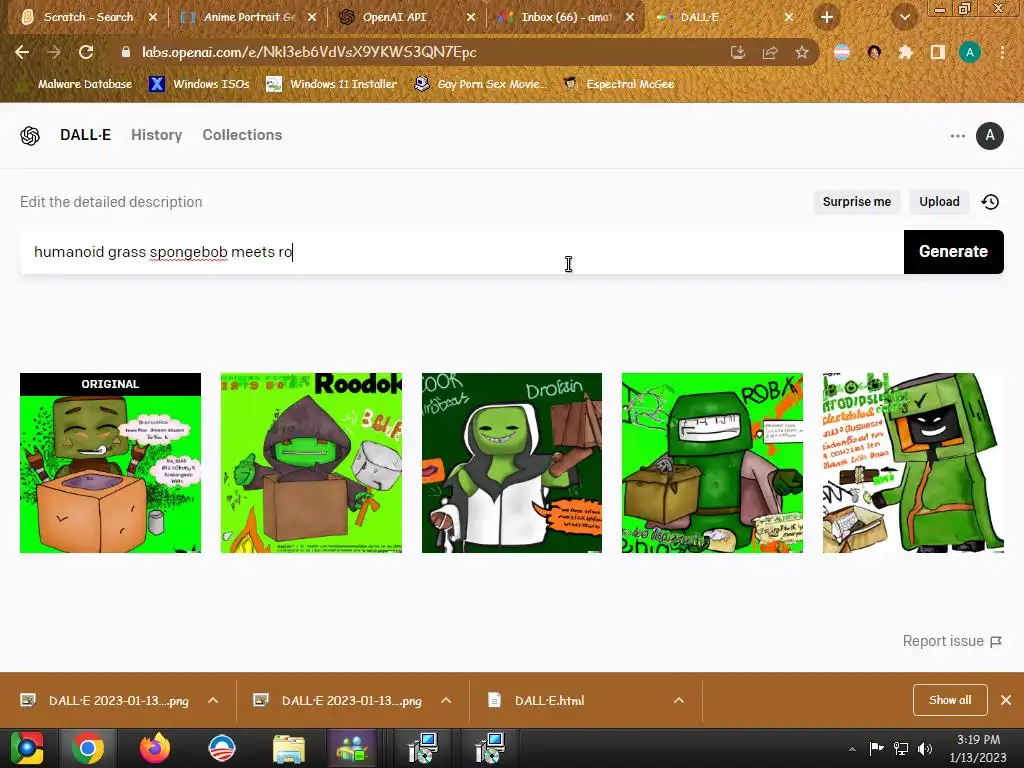
Task: Click the install app icon in address bar
Action: tap(738, 52)
